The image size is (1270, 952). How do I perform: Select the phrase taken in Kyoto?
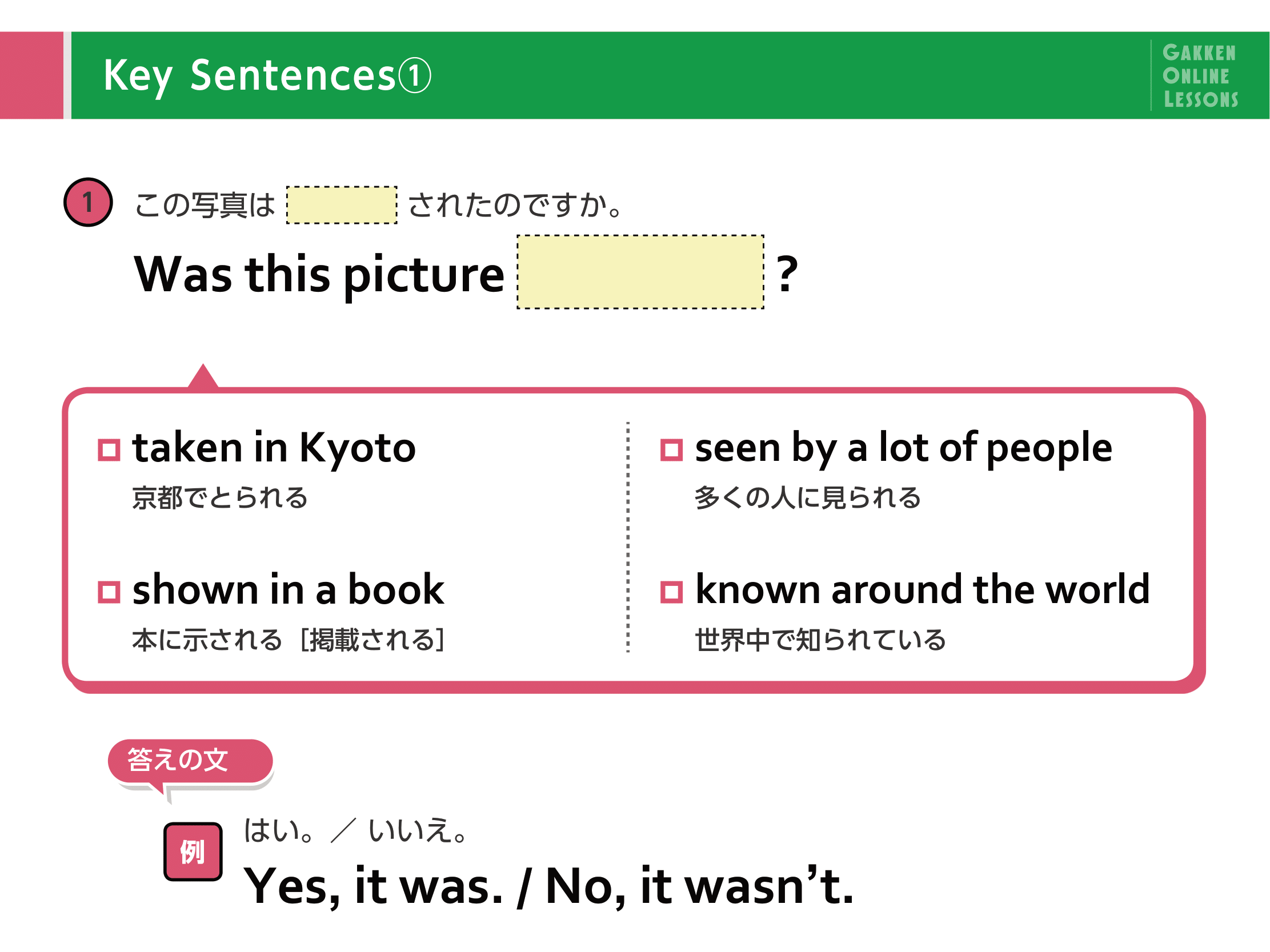pyautogui.click(x=274, y=448)
